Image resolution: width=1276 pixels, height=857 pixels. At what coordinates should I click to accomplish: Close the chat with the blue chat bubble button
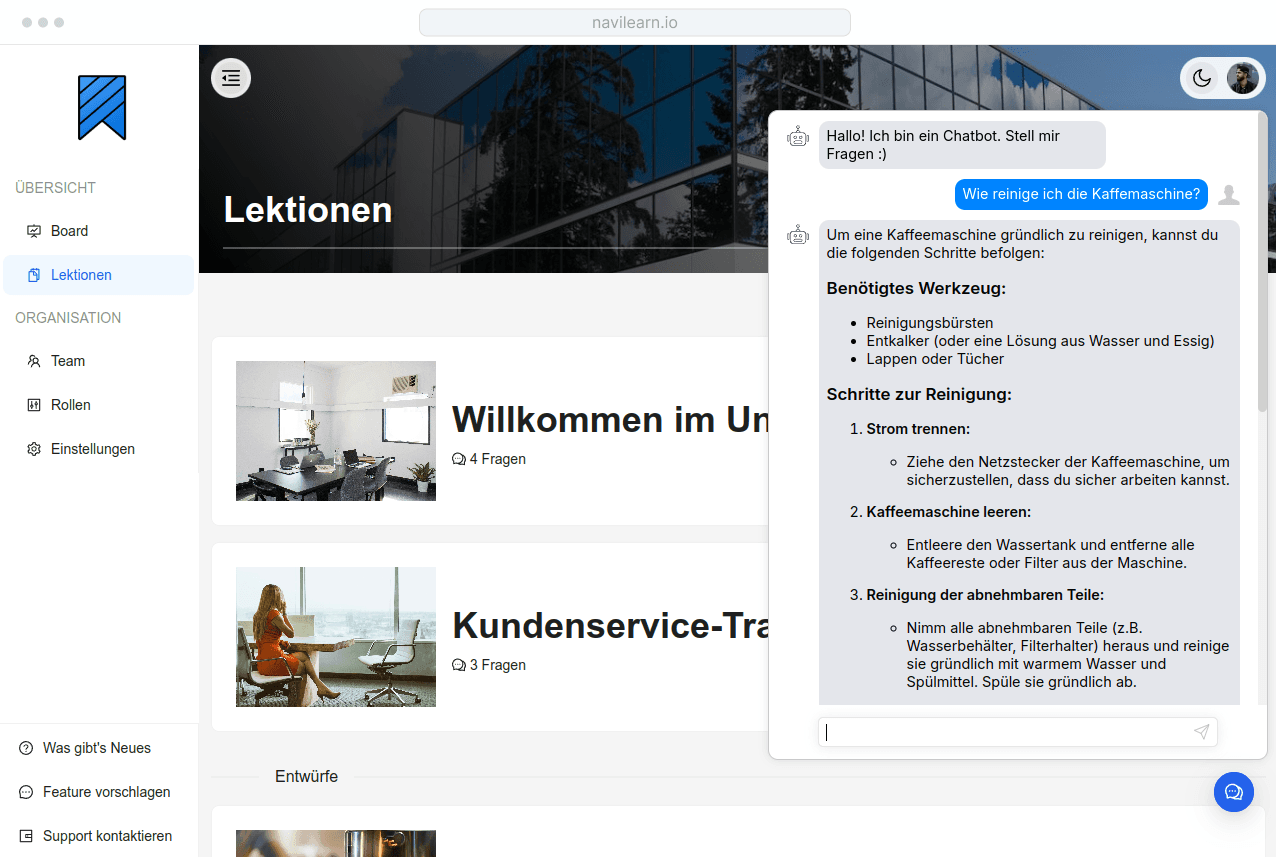[x=1233, y=792]
